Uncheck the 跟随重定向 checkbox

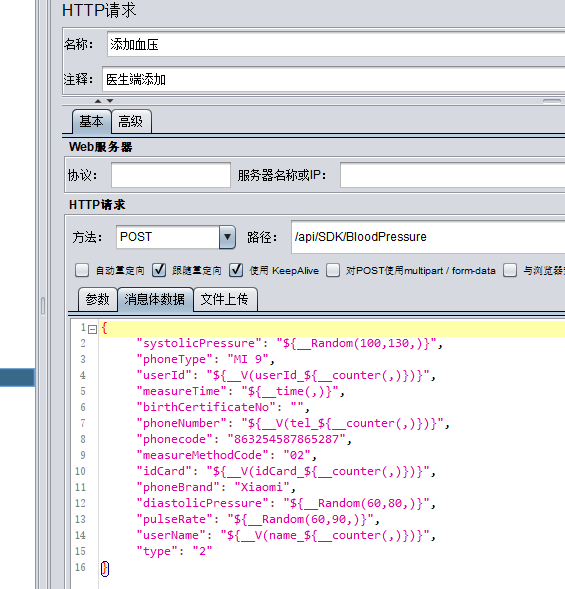tap(159, 270)
